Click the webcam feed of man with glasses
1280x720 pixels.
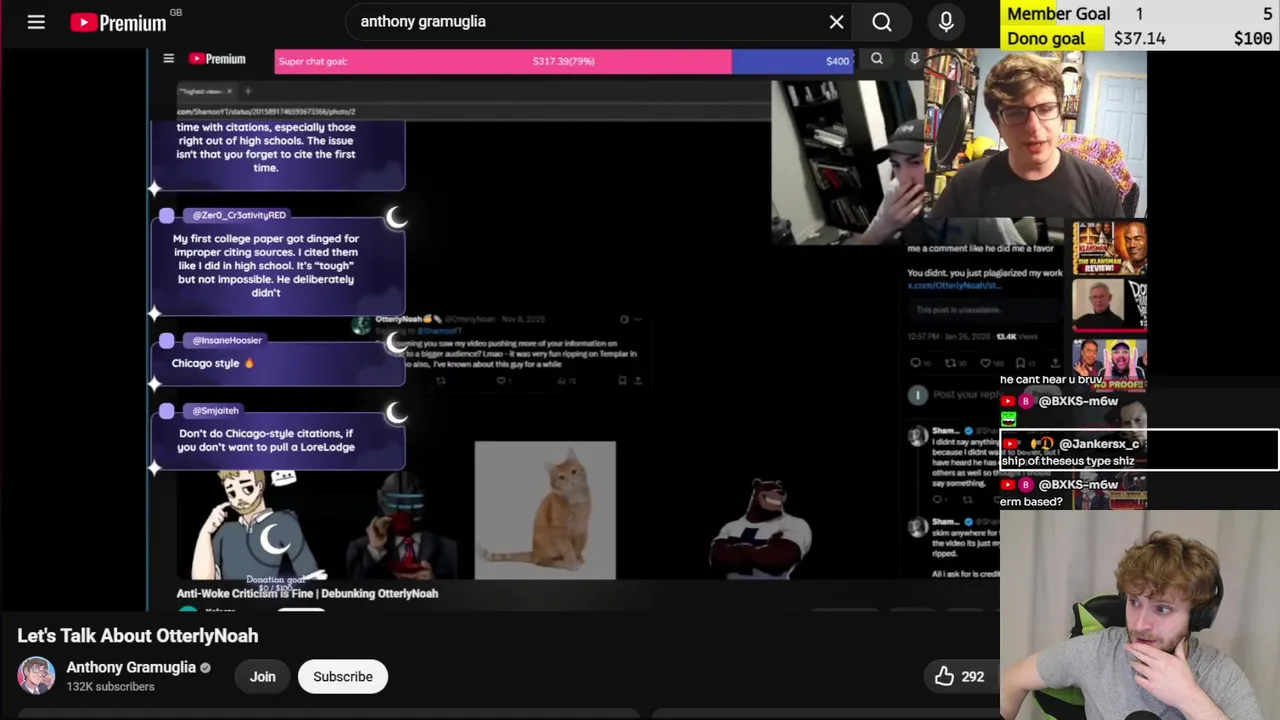tap(1036, 133)
